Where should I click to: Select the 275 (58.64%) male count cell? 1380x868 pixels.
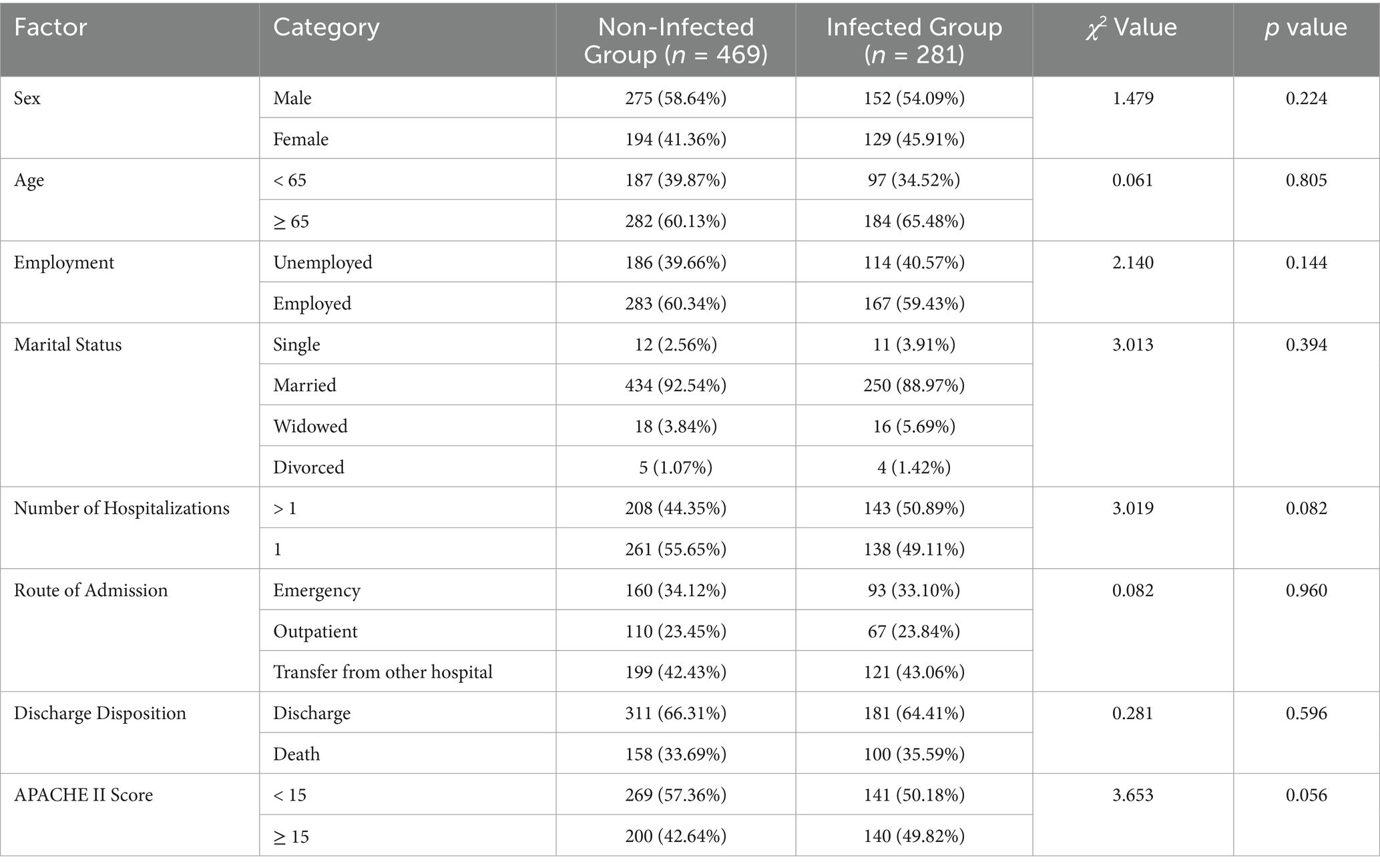coord(675,98)
